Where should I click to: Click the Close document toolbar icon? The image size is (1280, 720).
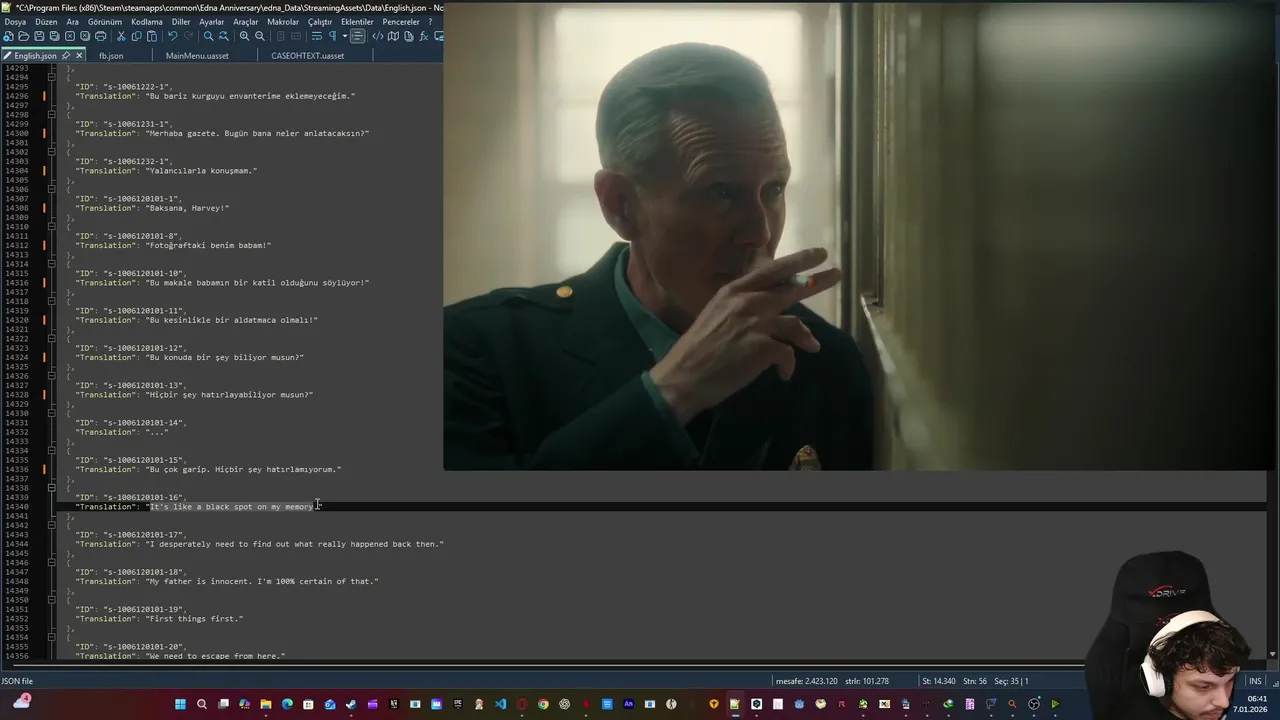pos(70,36)
